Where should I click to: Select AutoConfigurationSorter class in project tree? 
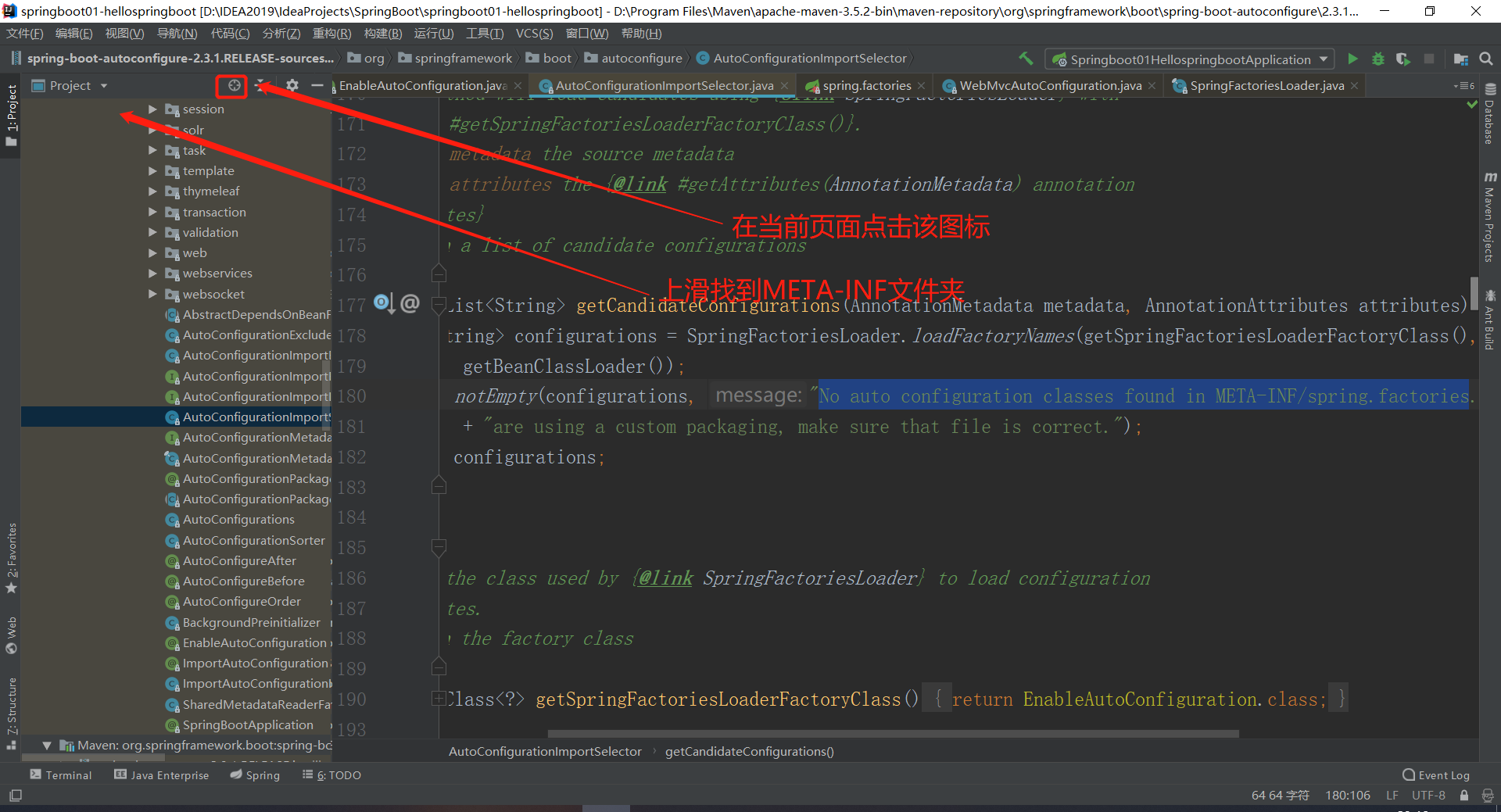253,540
